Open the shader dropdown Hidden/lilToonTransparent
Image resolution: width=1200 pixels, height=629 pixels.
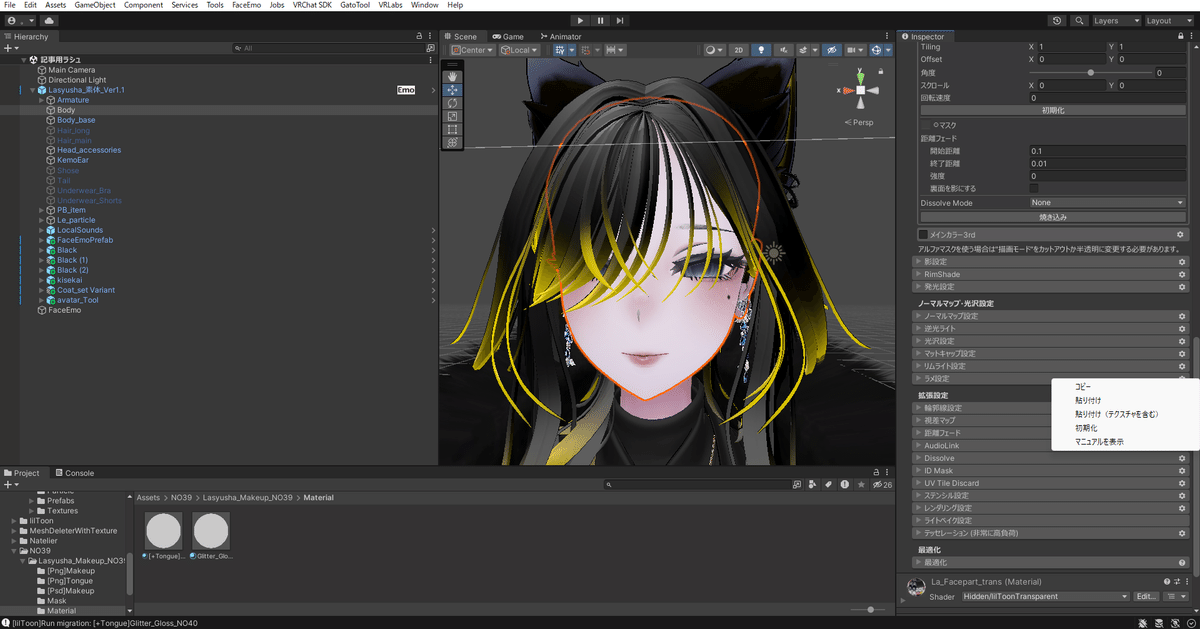(1044, 596)
